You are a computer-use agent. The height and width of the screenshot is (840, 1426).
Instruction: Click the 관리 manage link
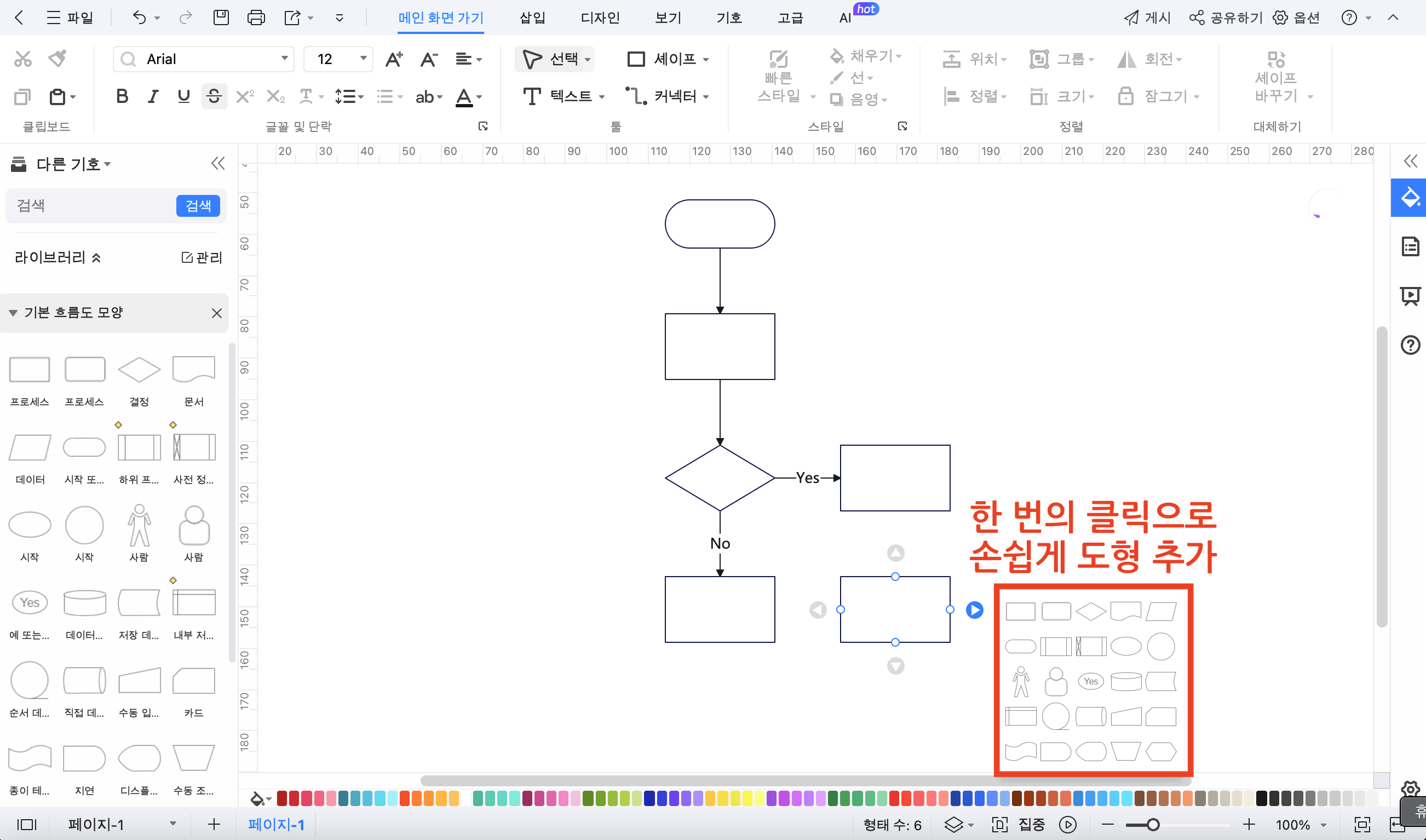coord(202,257)
